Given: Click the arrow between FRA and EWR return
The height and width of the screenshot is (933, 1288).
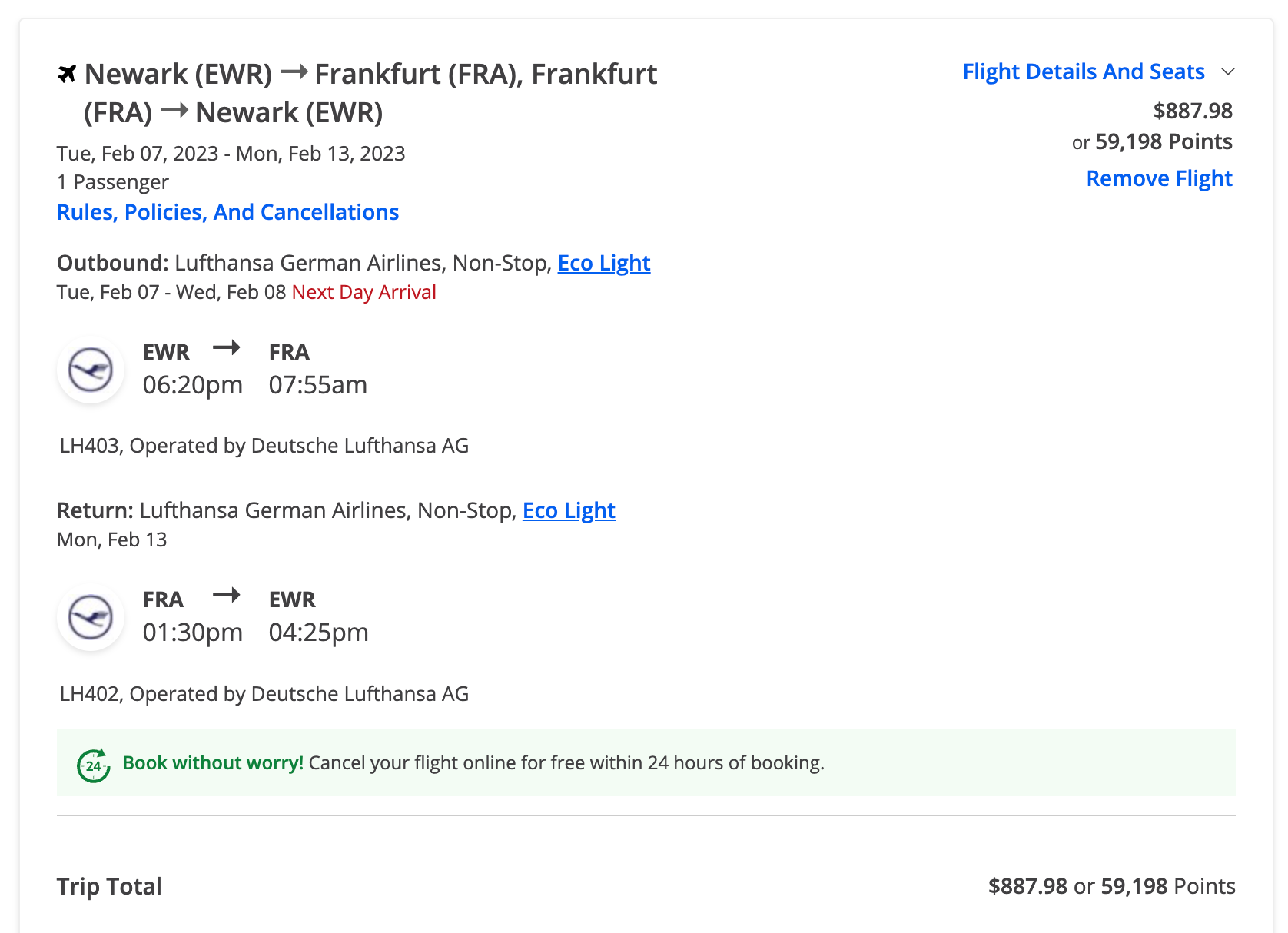Looking at the screenshot, I should coord(227,595).
